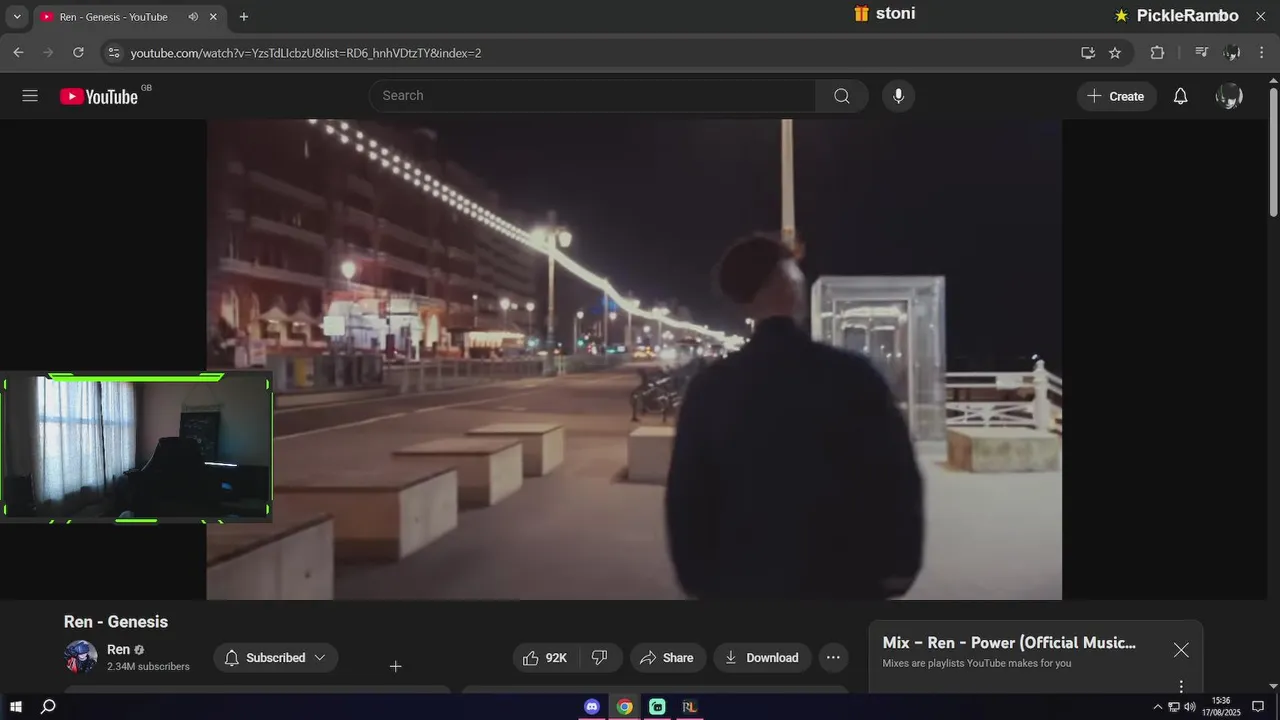
Task: Dislike the Ren - Genesis video
Action: [600, 657]
